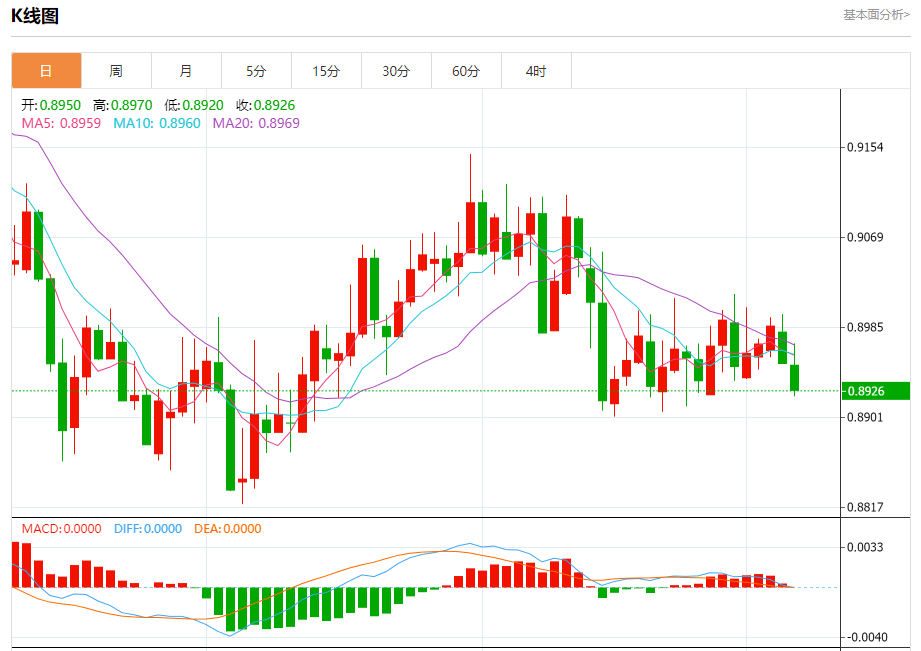921x651 pixels.
Task: Click the DIFF:0.0000 label
Action: (148, 529)
